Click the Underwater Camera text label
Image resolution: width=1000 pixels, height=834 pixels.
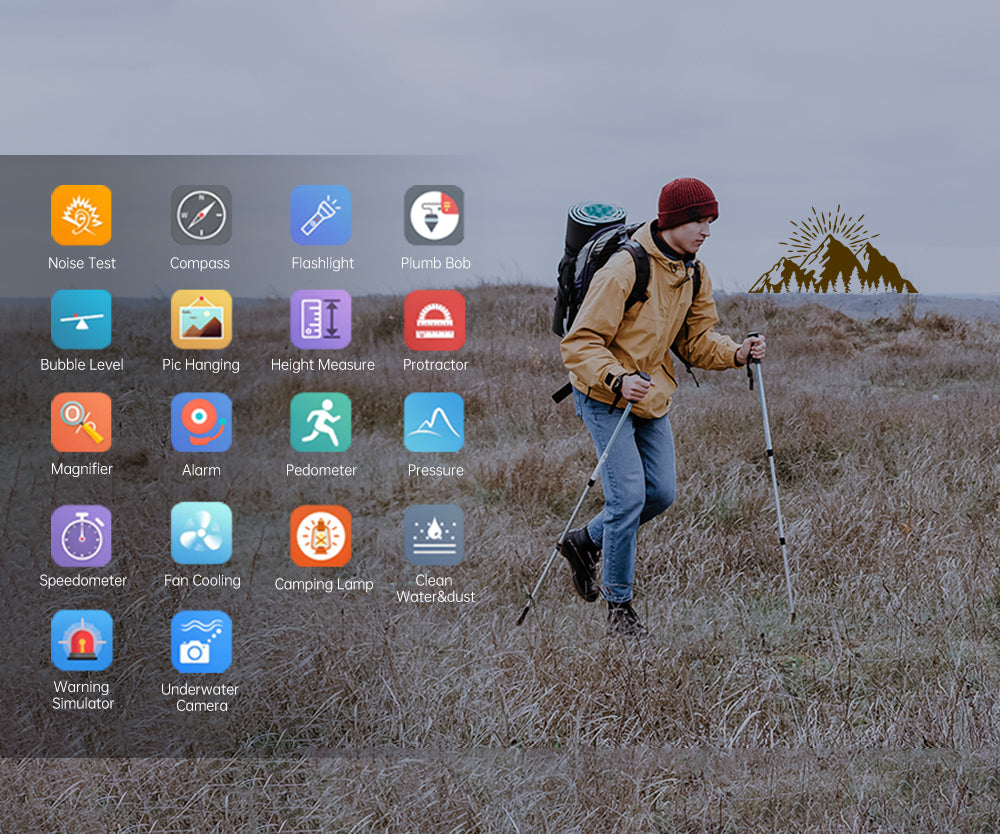201,697
